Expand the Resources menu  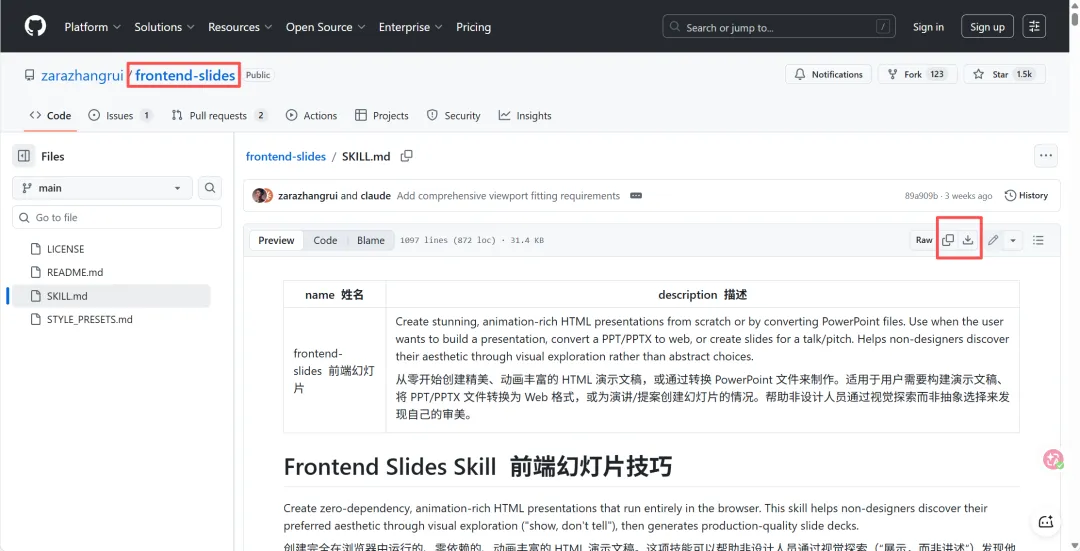click(240, 27)
